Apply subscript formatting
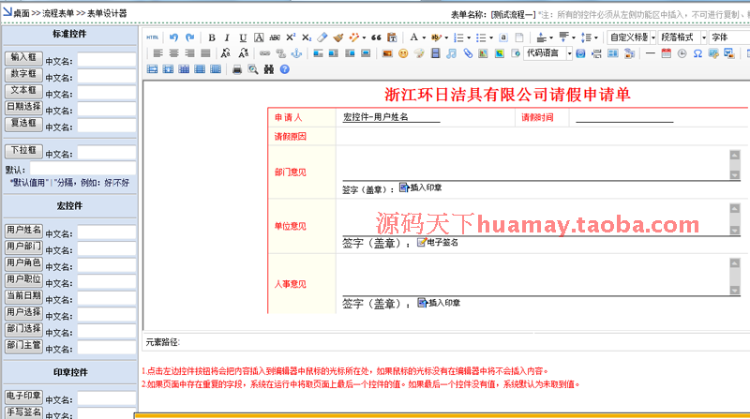This screenshot has width=750, height=419. [x=307, y=37]
